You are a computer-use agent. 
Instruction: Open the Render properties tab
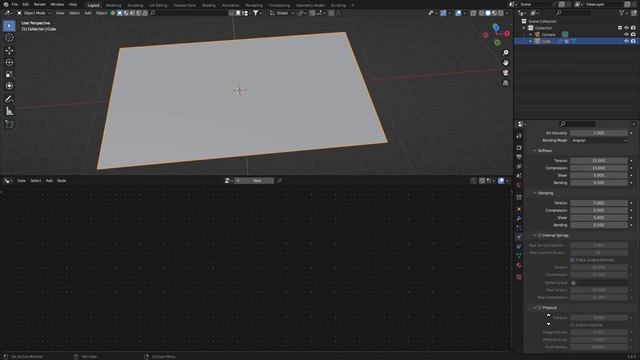519,147
